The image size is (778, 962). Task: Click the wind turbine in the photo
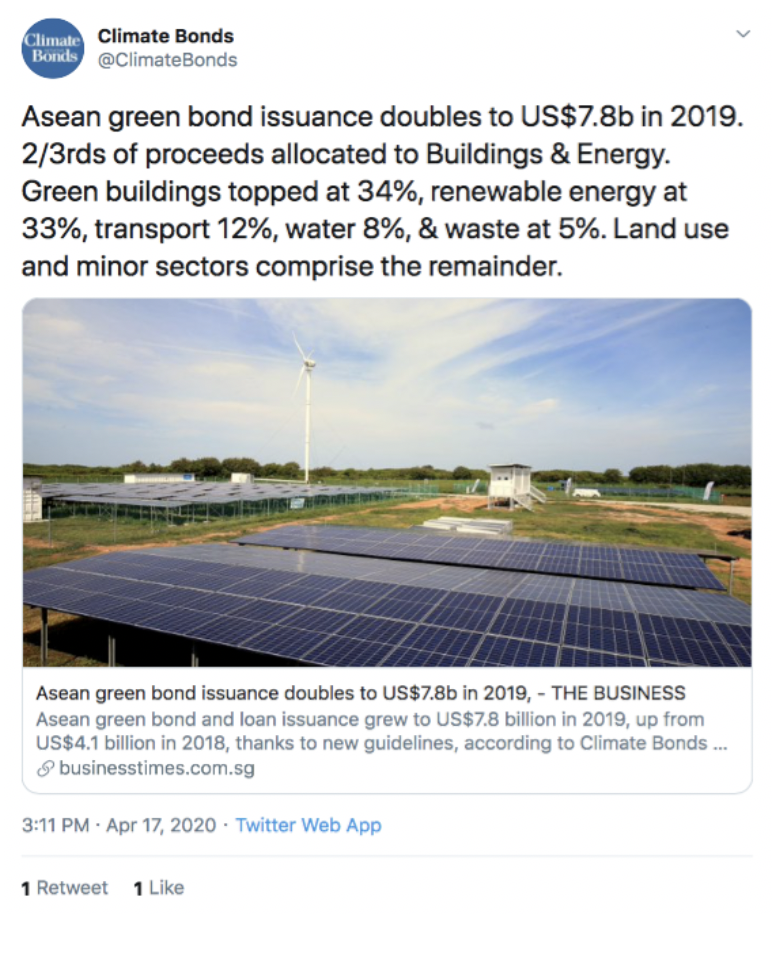(x=306, y=408)
